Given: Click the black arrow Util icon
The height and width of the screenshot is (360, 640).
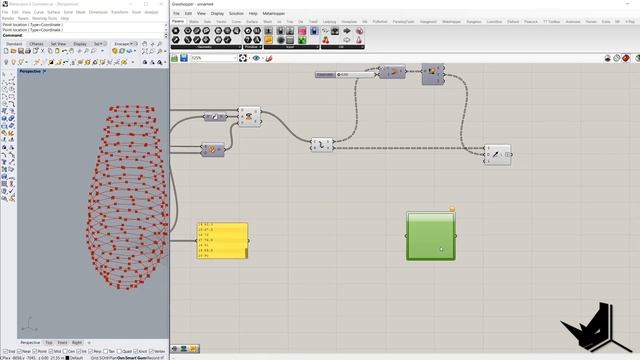Looking at the screenshot, I should 347,31.
